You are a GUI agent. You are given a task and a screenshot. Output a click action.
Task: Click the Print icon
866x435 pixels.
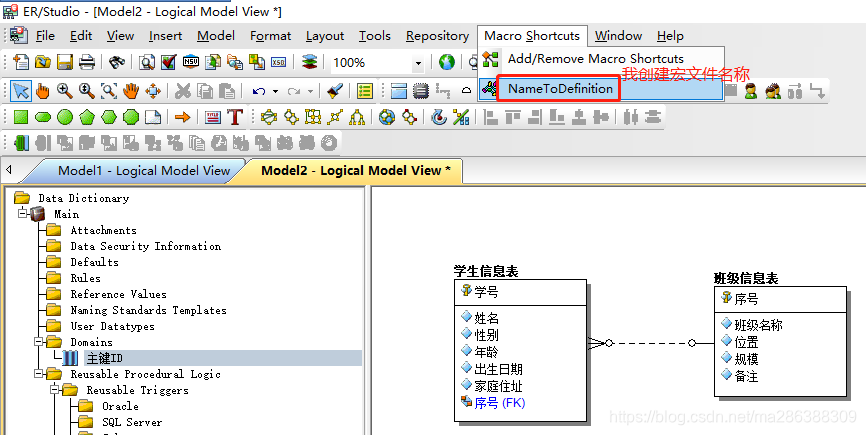coord(87,62)
